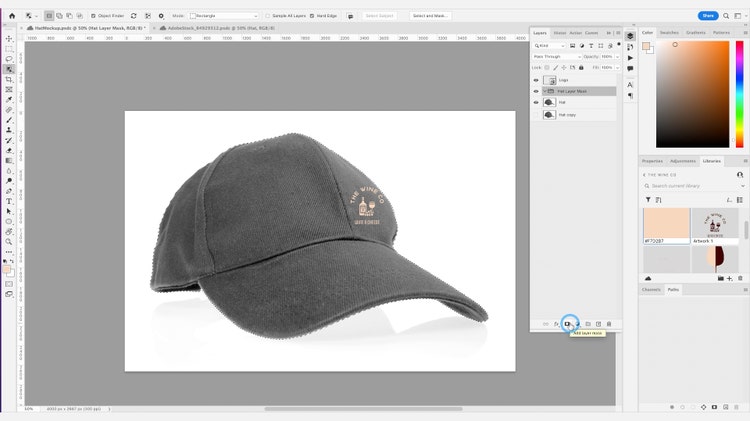Open the Mode Rectangle dropdown
750x421 pixels.
point(222,16)
